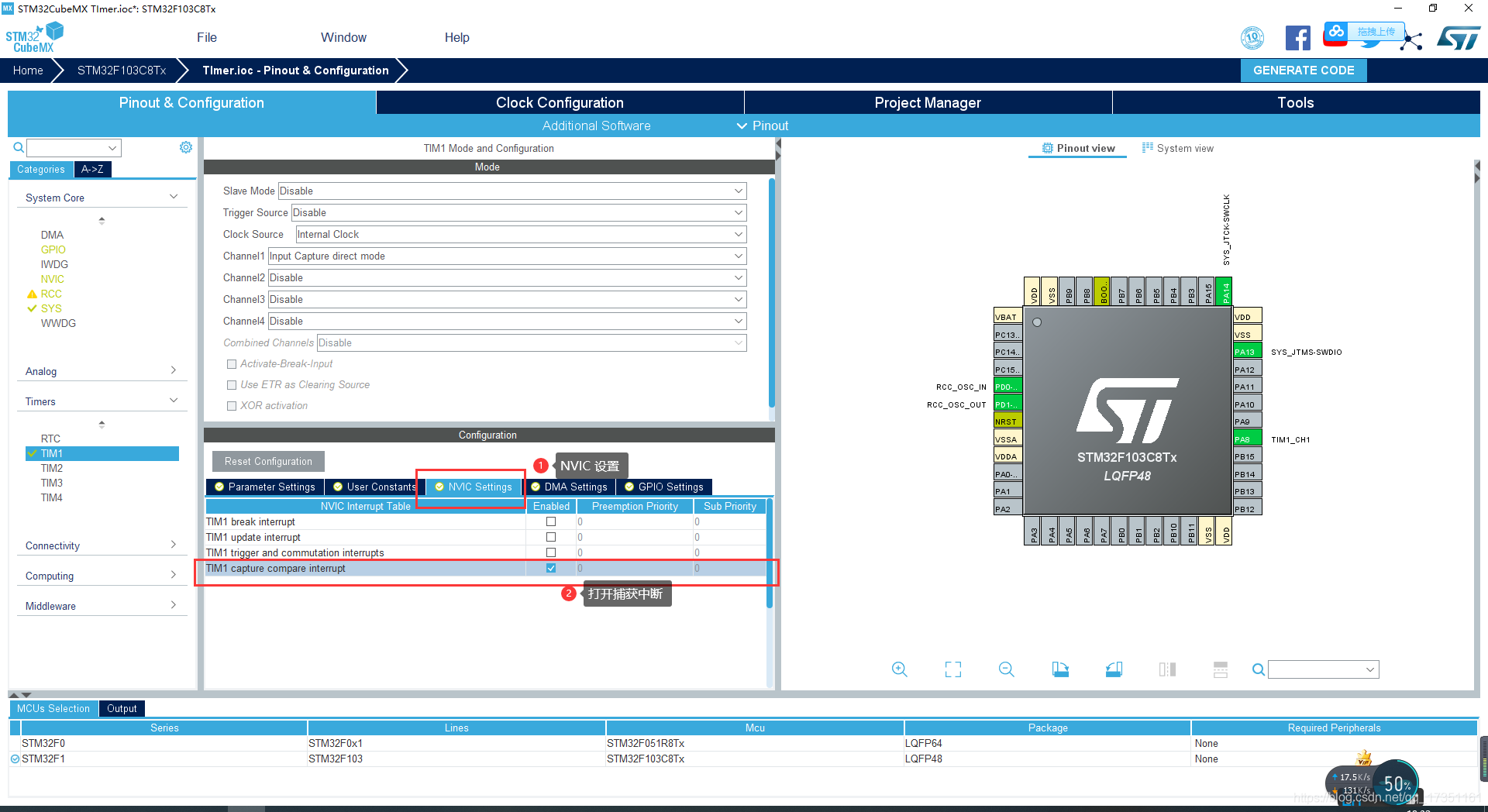Enable TIM1 trigger and commutation interrupts checkbox
The height and width of the screenshot is (812, 1488).
point(551,552)
